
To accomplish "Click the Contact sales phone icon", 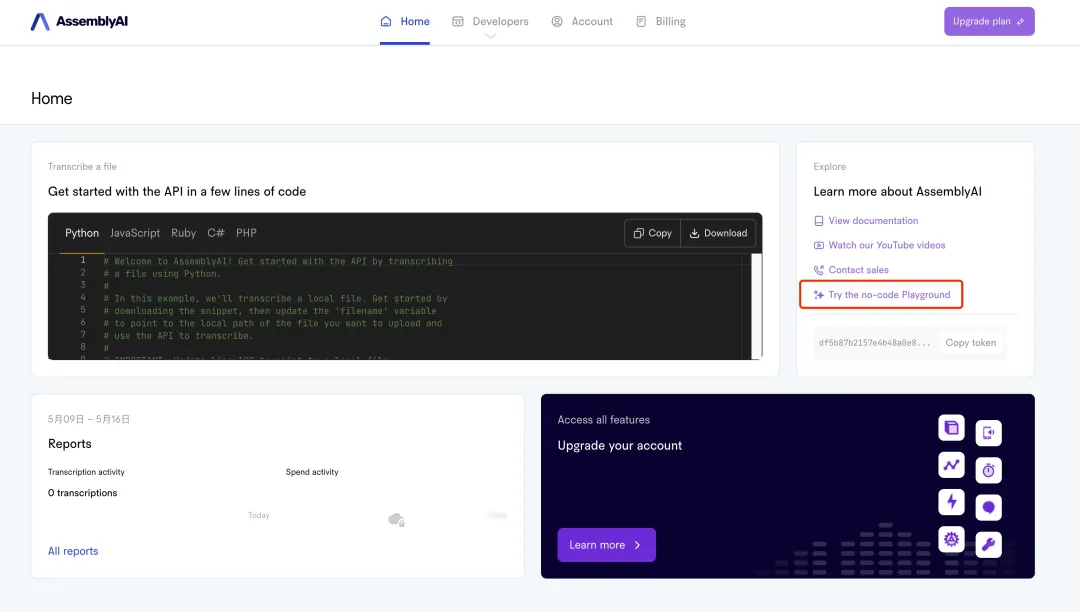I will (818, 270).
